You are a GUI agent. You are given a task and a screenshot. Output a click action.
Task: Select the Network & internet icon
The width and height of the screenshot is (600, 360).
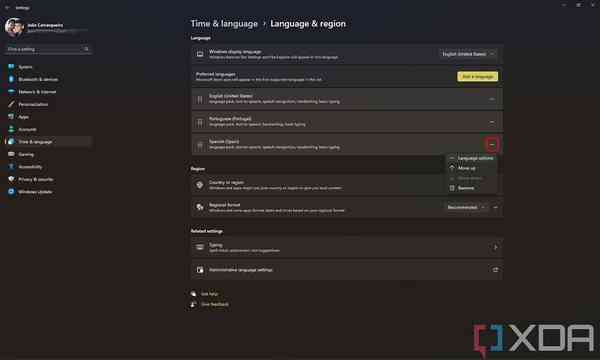[11, 91]
